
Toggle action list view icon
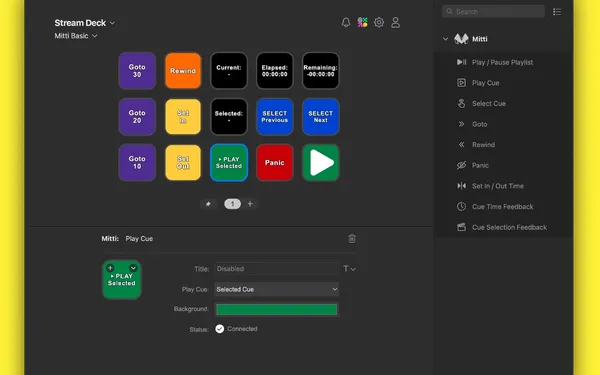pos(557,12)
